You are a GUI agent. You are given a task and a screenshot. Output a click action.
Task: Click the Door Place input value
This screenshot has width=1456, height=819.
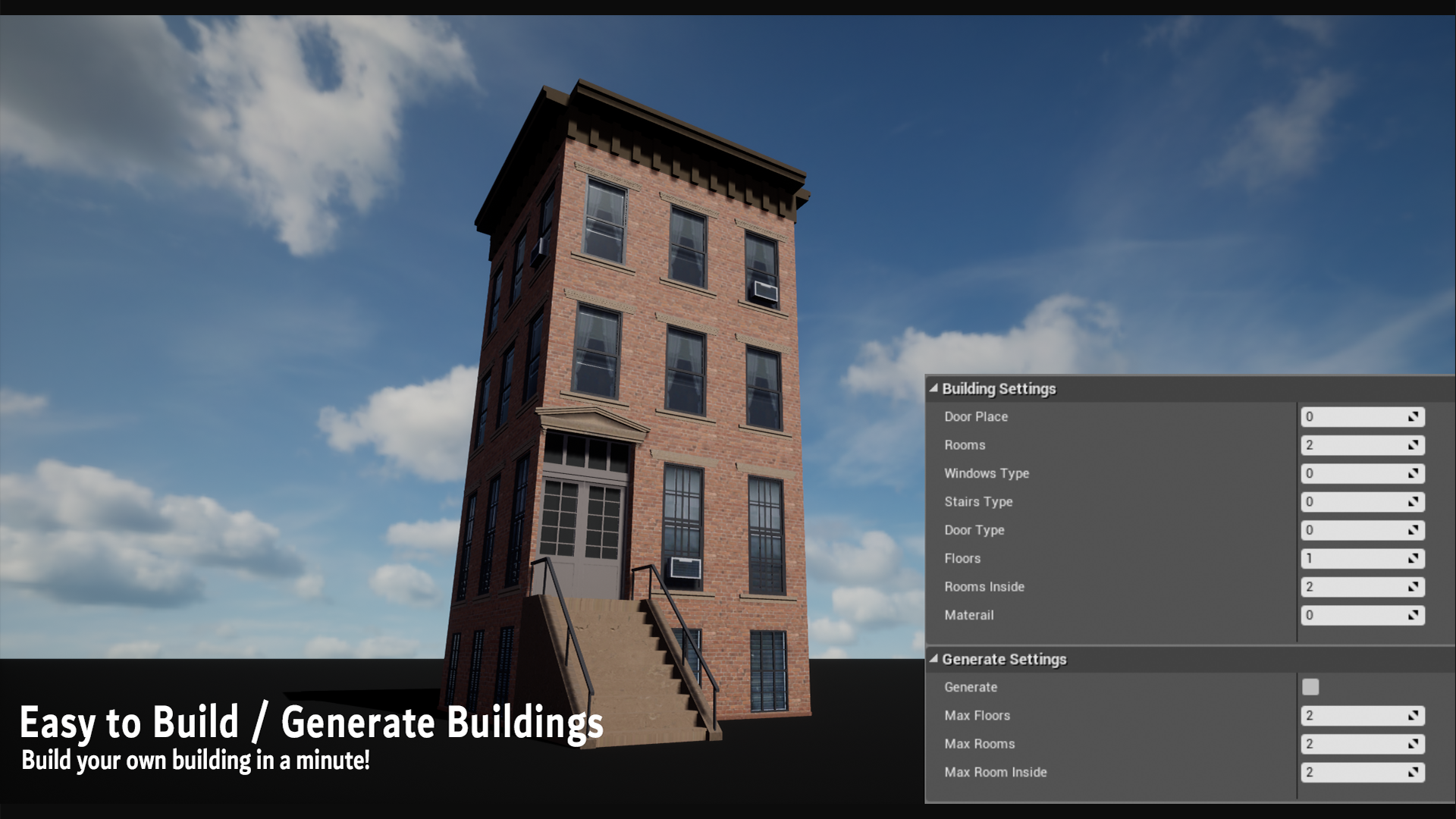1361,416
